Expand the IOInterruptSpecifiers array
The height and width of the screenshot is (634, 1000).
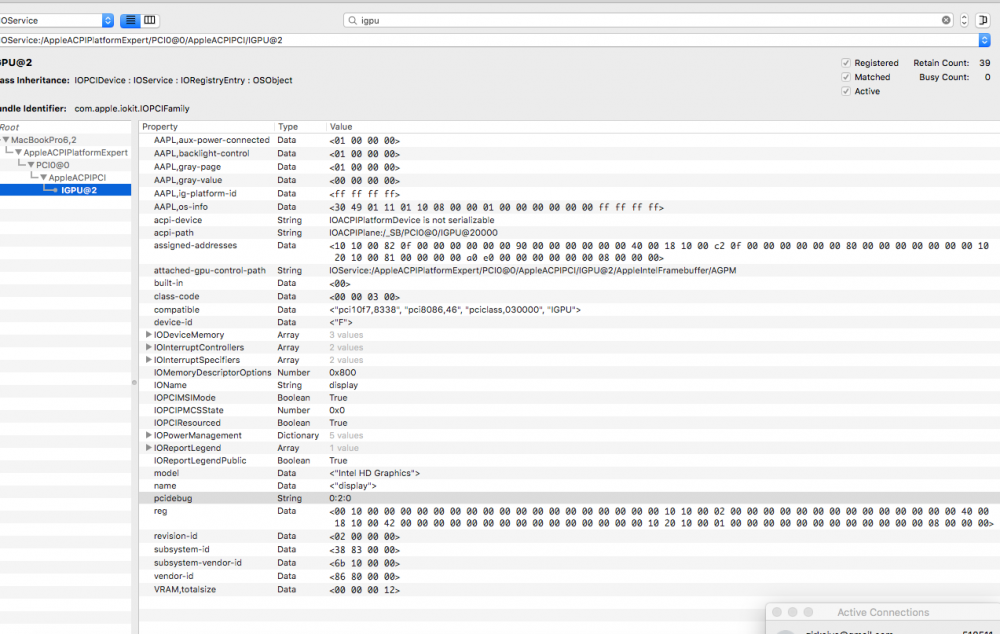(x=149, y=360)
